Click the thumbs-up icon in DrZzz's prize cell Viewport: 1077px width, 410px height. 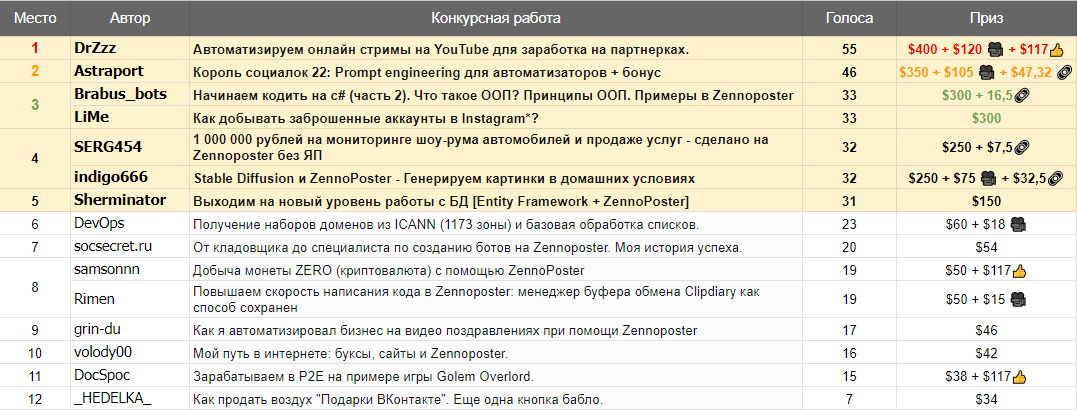tap(1056, 49)
